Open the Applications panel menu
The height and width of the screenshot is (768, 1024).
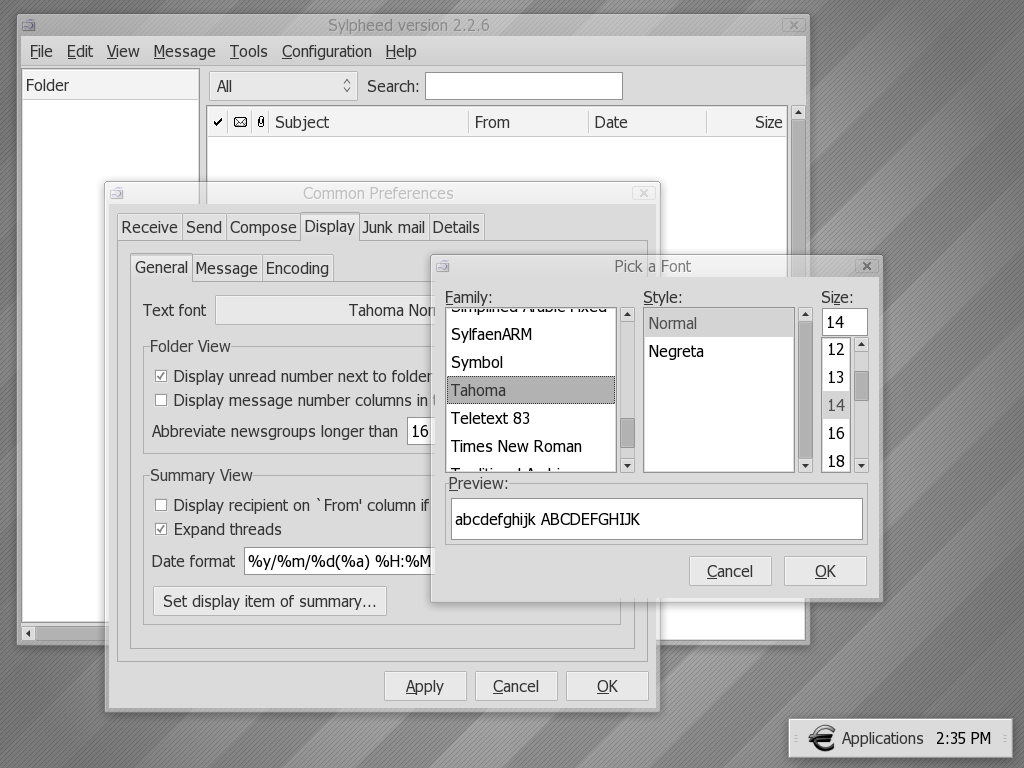click(x=882, y=738)
